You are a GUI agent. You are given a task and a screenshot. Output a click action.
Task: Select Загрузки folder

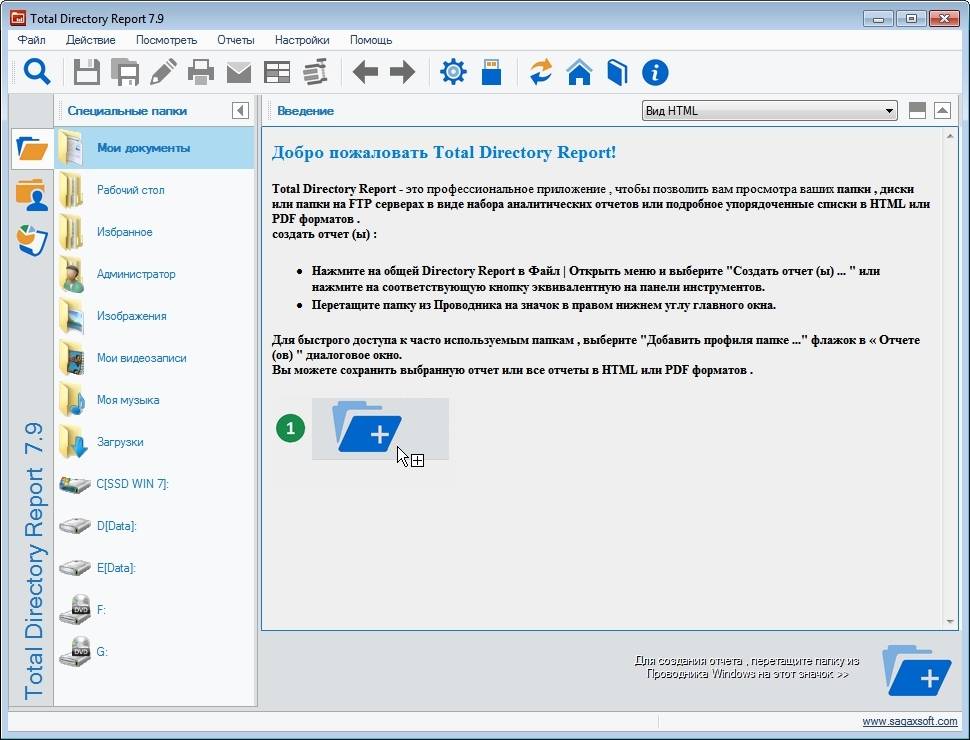[x=155, y=442]
